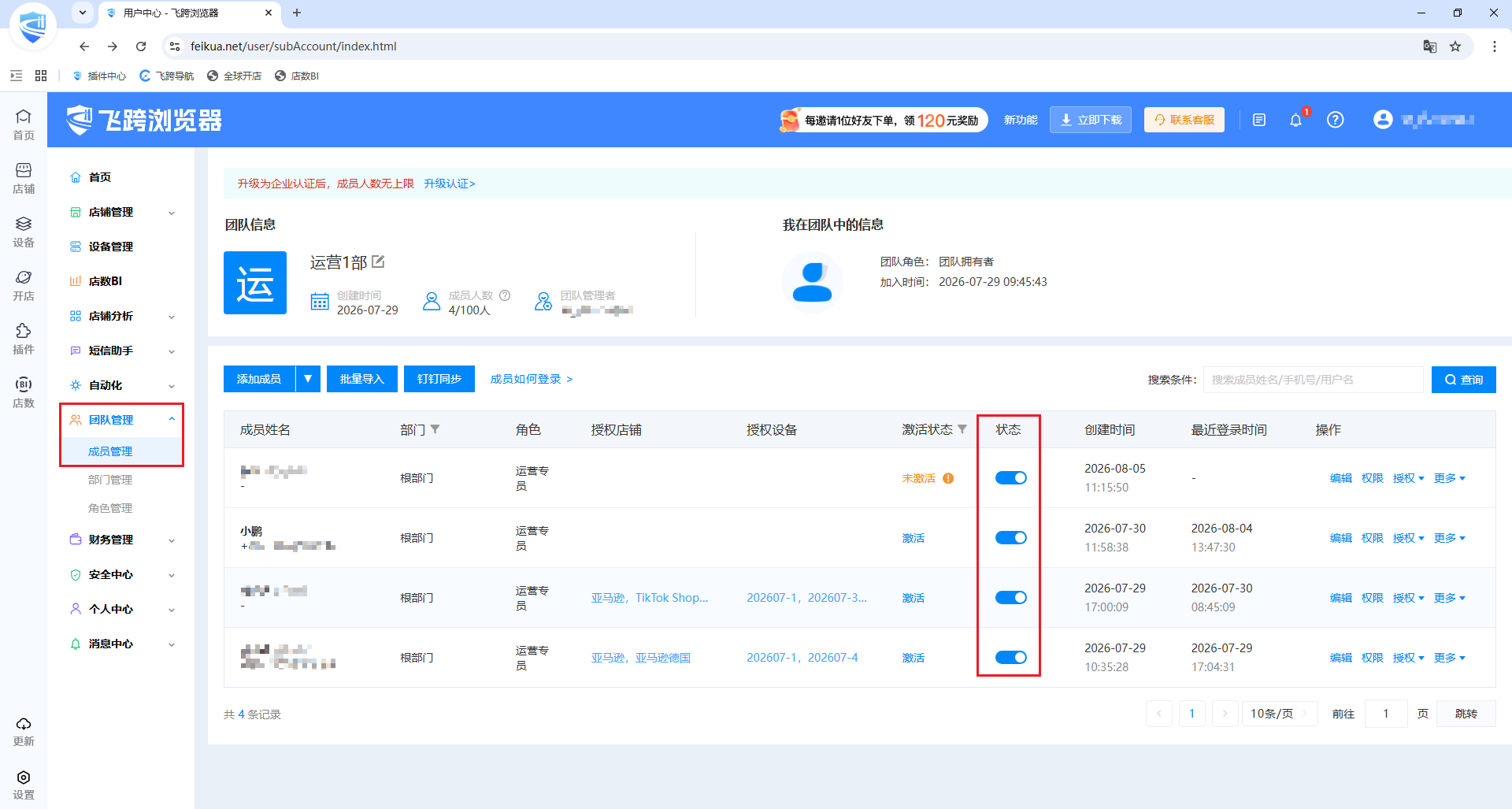Image resolution: width=1512 pixels, height=809 pixels.
Task: Collapse the 团队管理 menu
Action: pos(121,420)
